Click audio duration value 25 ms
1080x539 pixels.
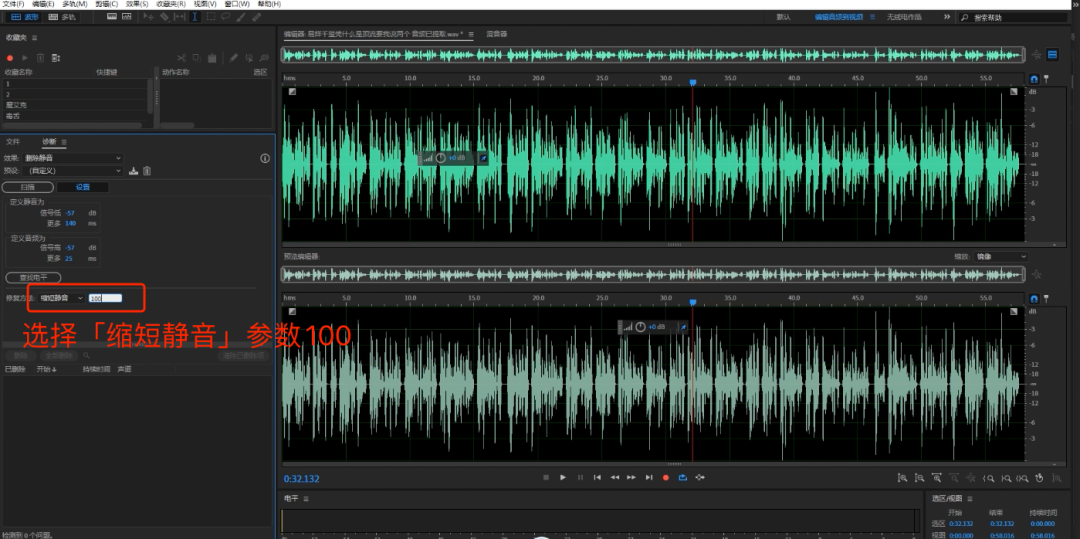tap(69, 258)
